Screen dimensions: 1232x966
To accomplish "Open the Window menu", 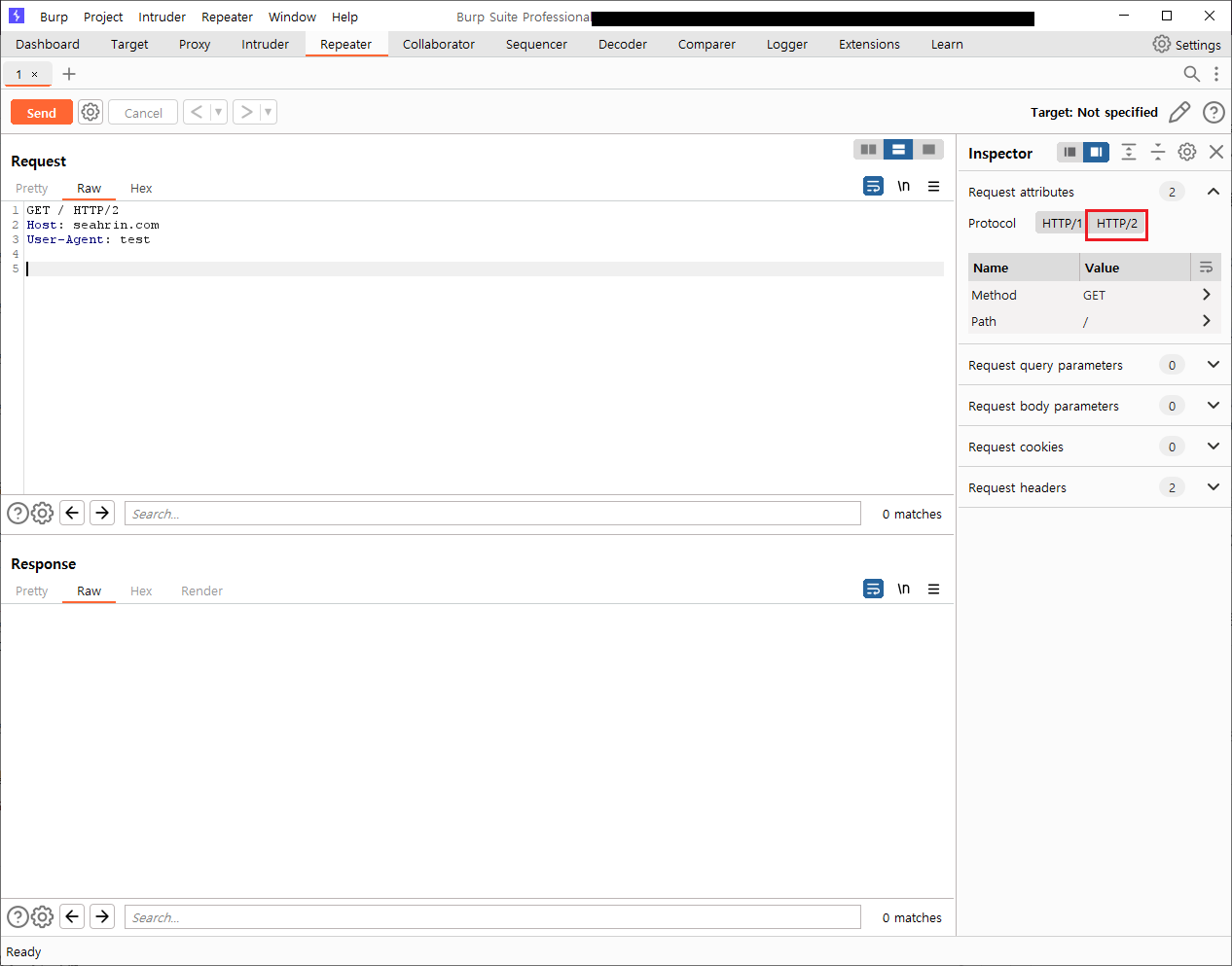I will [292, 17].
